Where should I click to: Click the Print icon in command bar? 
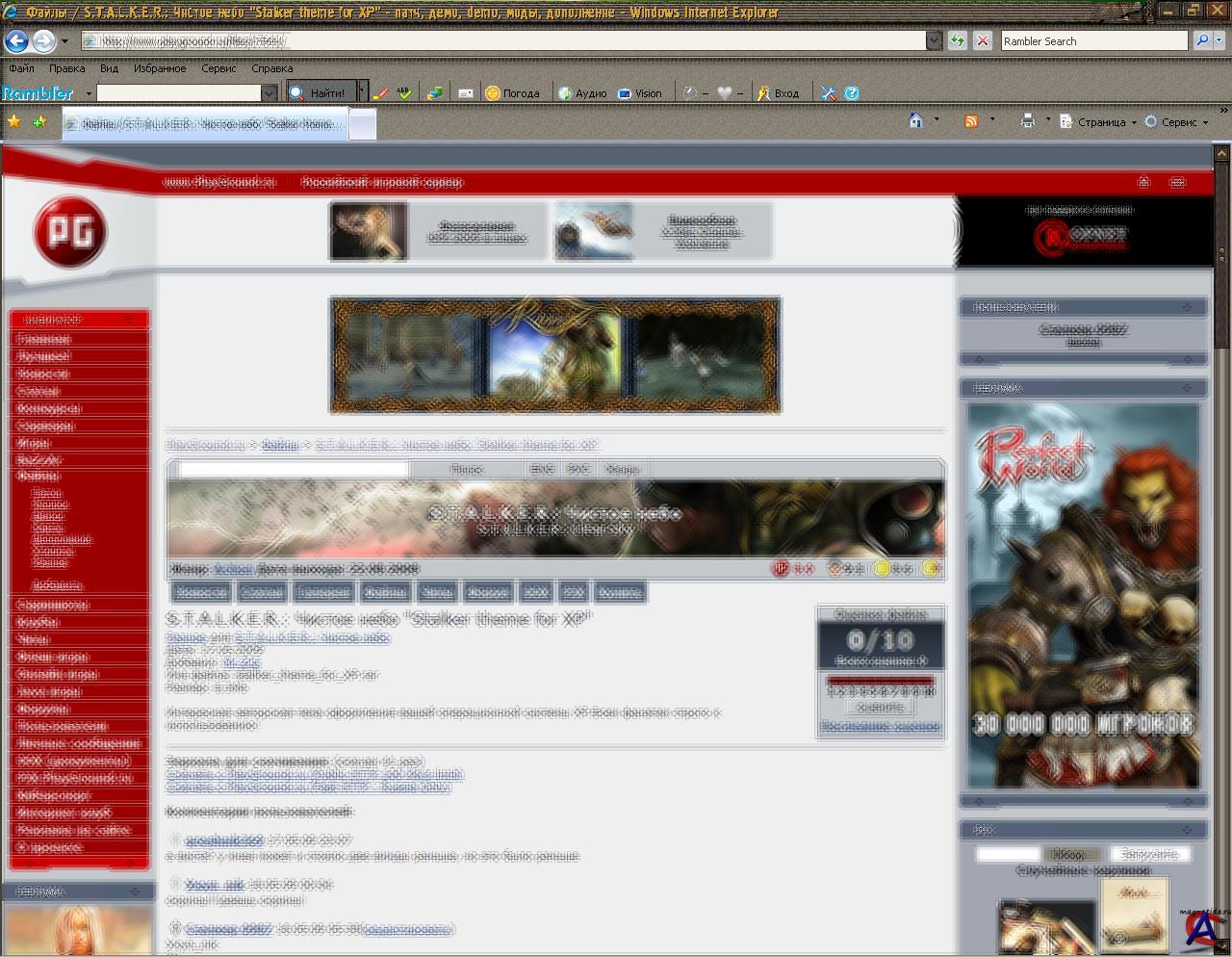(1027, 121)
